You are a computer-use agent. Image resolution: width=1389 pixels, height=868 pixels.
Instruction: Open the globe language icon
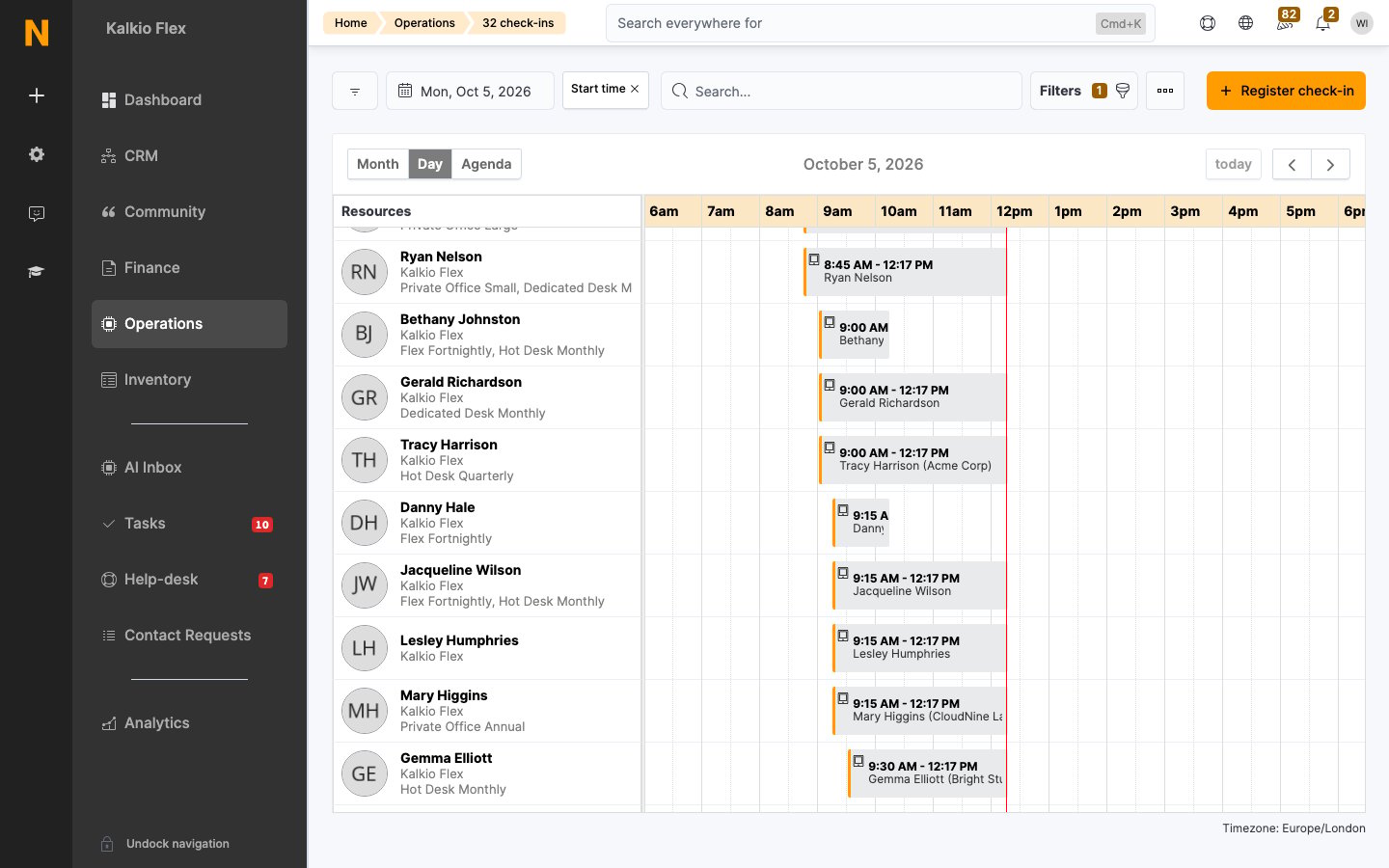pyautogui.click(x=1245, y=23)
